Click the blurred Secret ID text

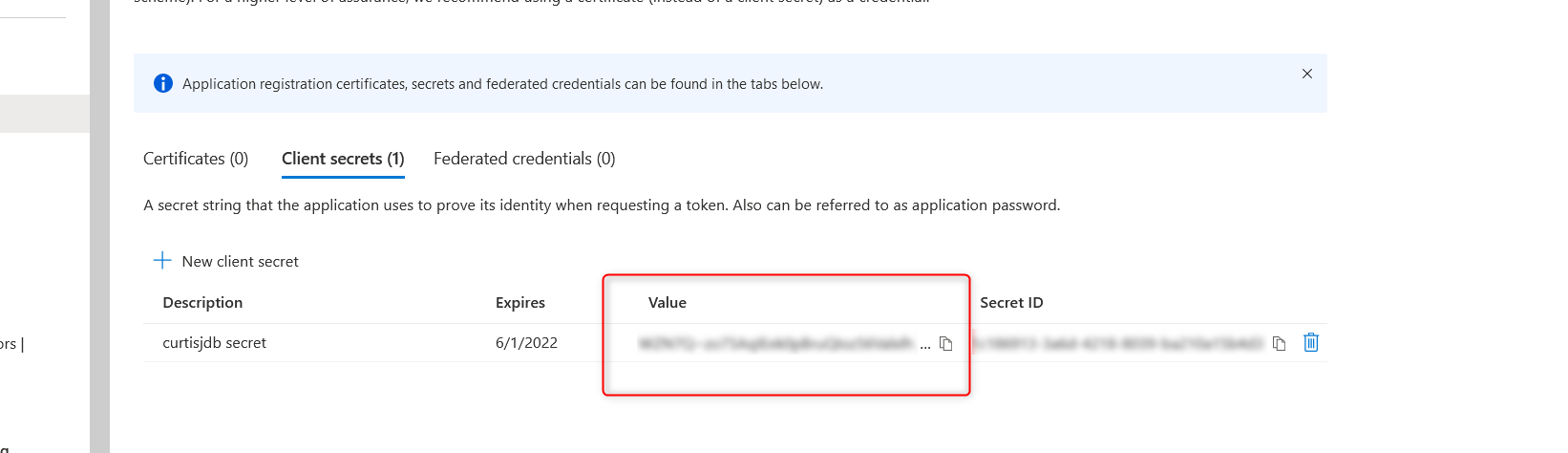[x=1117, y=343]
